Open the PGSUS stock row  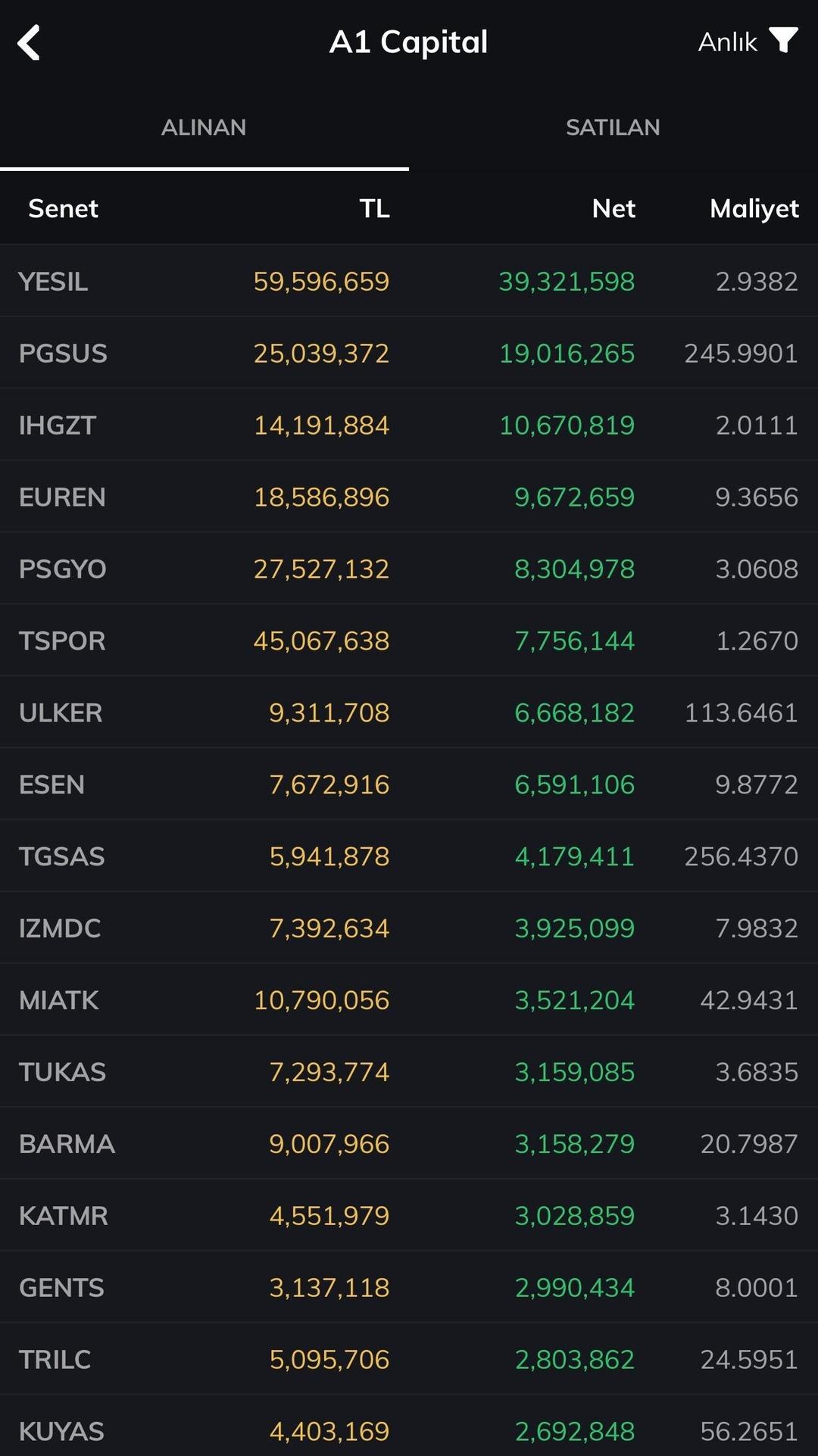coord(409,353)
